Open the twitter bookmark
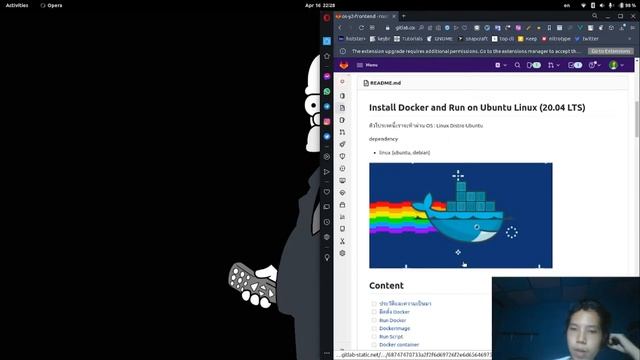This screenshot has height=360, width=640. pyautogui.click(x=587, y=39)
